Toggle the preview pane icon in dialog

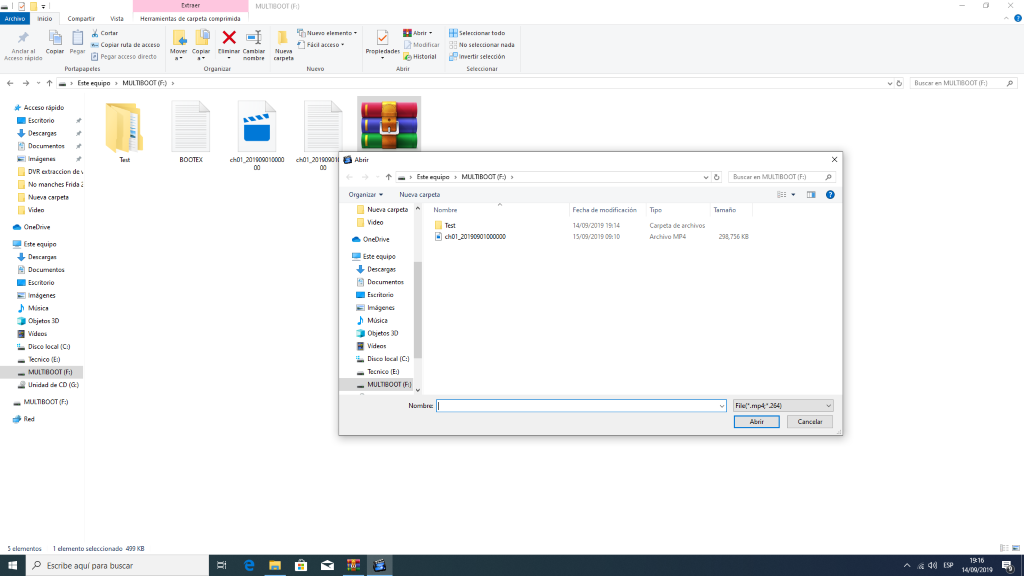[x=811, y=194]
